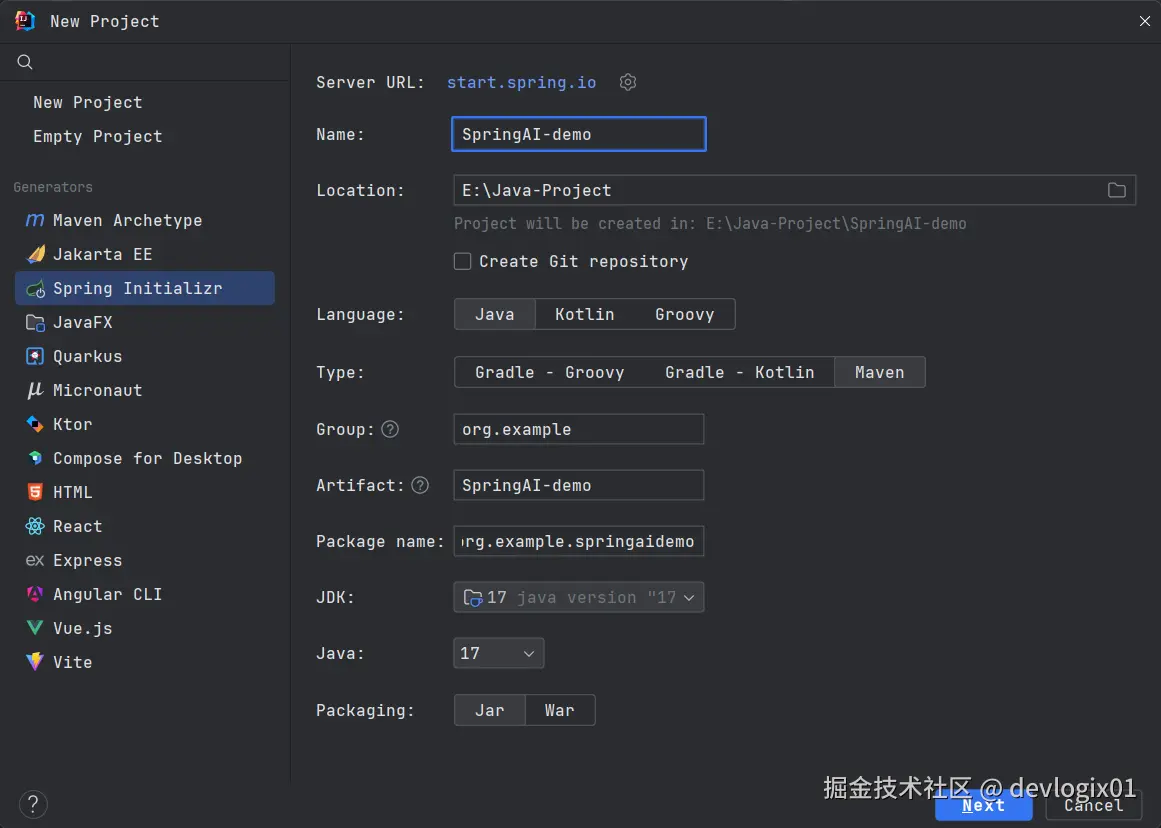Click the Jakarta EE icon
The height and width of the screenshot is (828, 1161).
(x=35, y=254)
